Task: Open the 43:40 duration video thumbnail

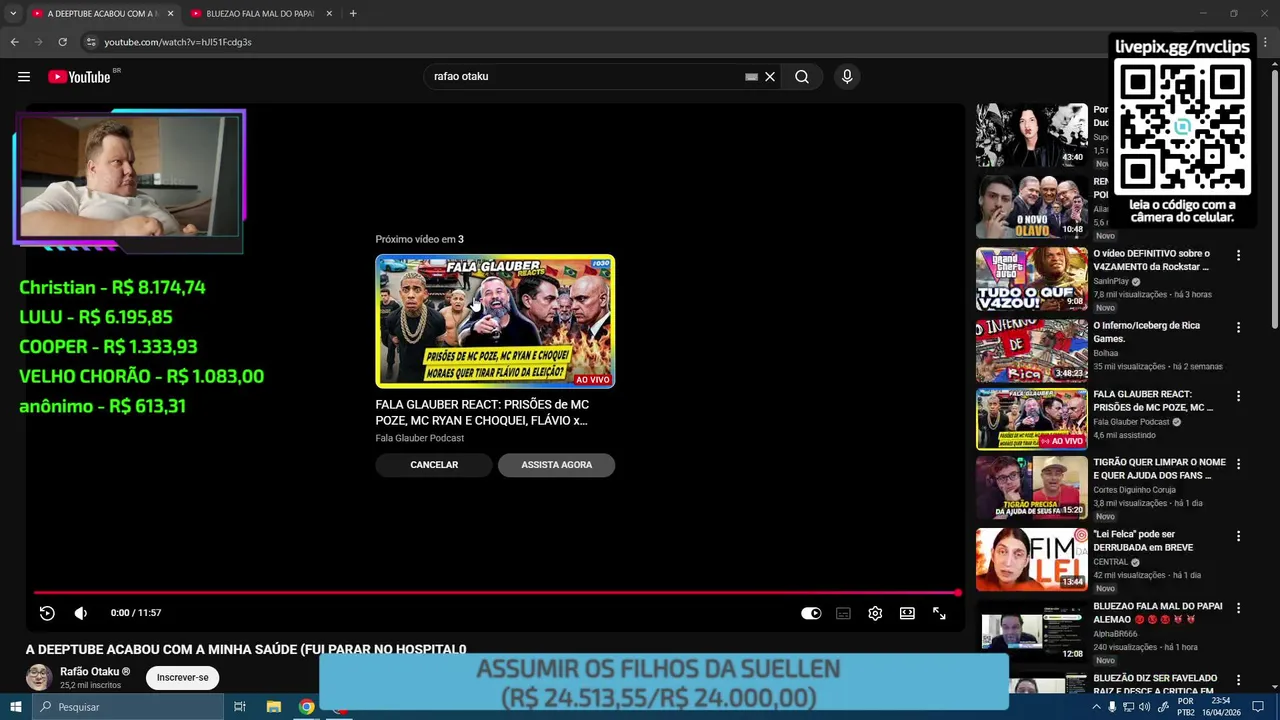Action: (1032, 135)
